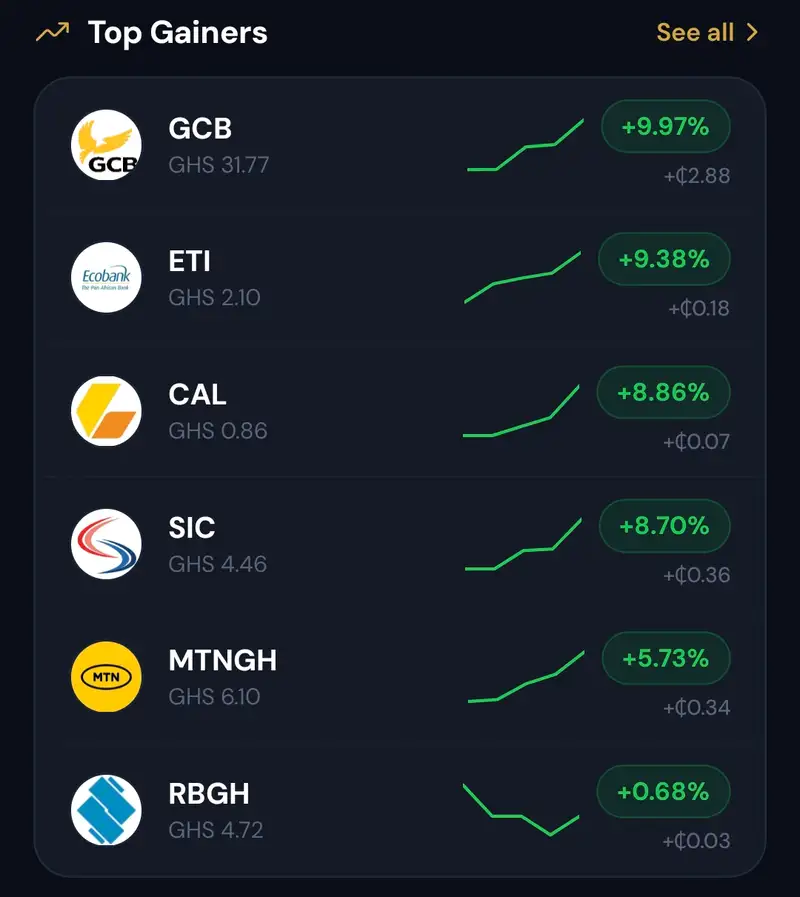Click the +9.38% ETI gain badge
The width and height of the screenshot is (800, 897).
click(x=664, y=259)
